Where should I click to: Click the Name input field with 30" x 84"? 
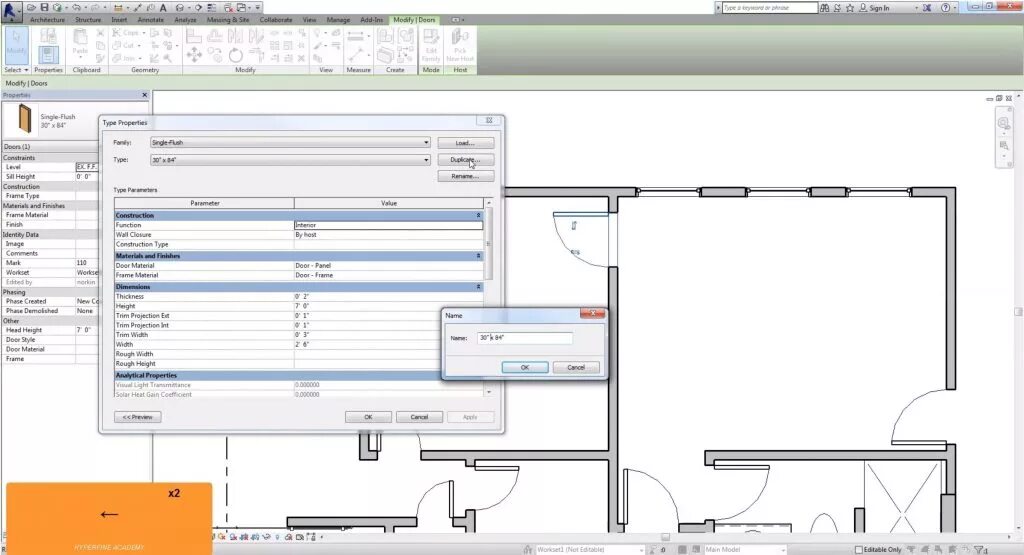[x=524, y=338]
